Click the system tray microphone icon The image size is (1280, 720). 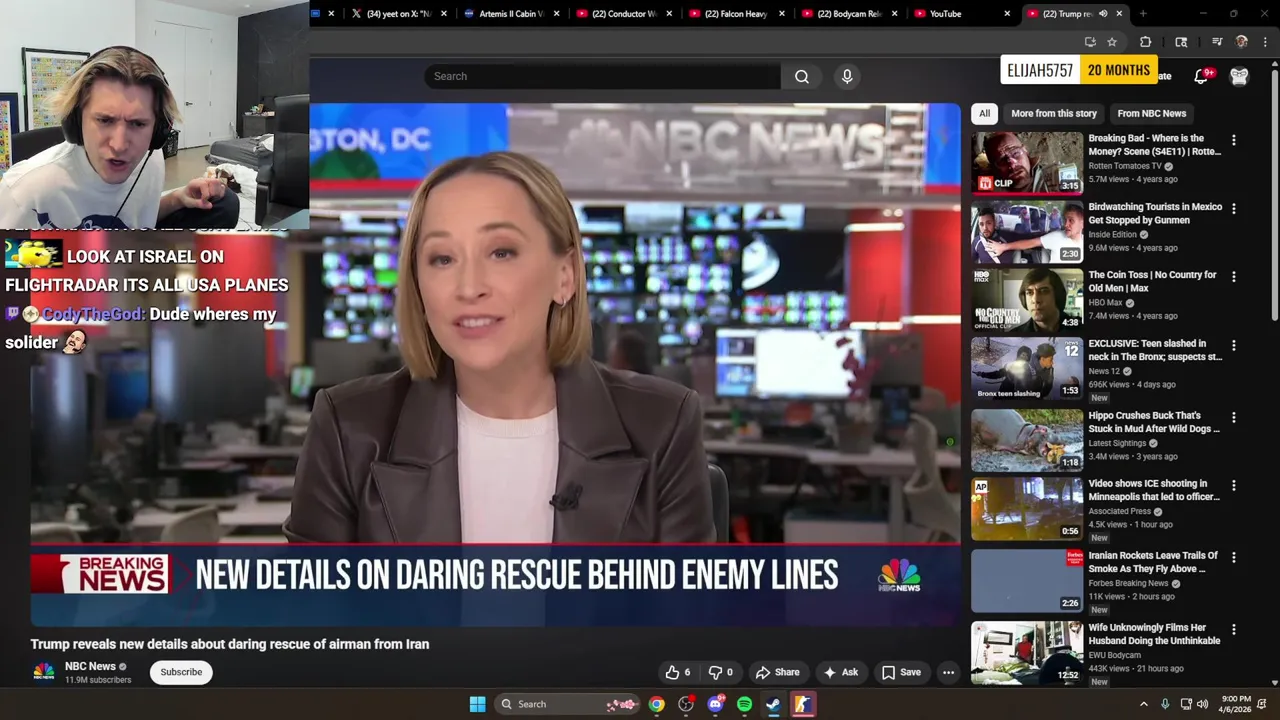pos(1165,704)
